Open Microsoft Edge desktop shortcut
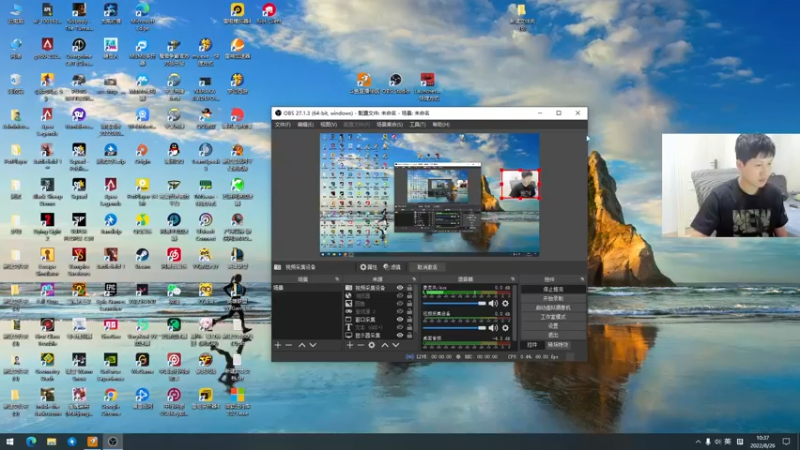The width and height of the screenshot is (800, 450). pos(142,16)
